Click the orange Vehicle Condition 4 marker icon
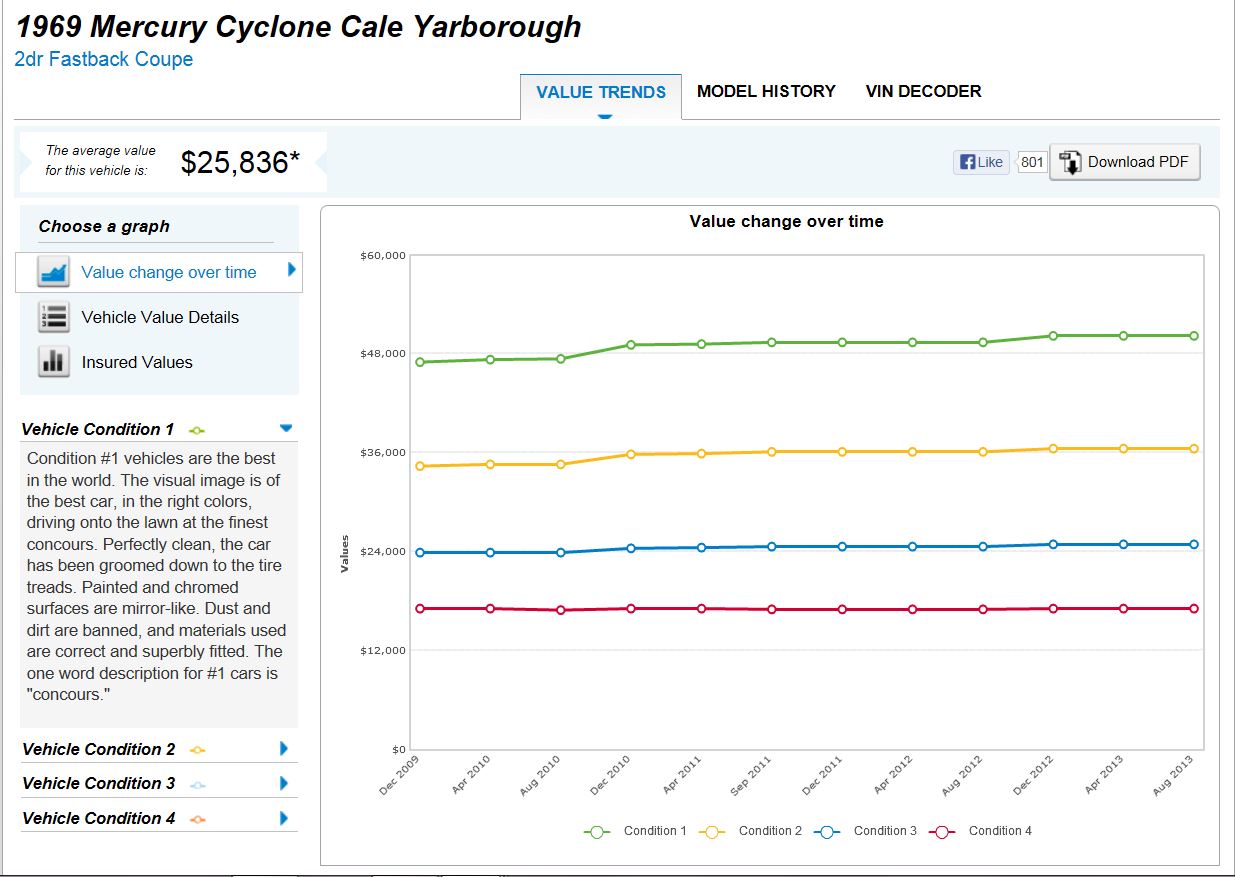This screenshot has height=877, width=1235. pyautogui.click(x=197, y=819)
